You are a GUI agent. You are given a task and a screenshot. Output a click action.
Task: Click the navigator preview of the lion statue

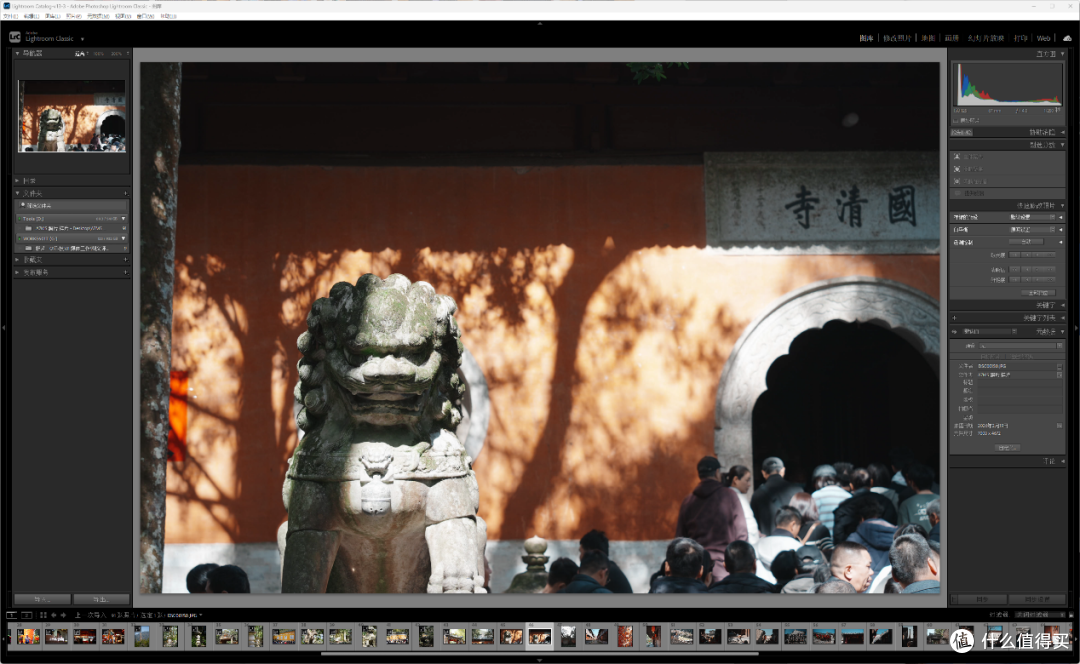72,116
